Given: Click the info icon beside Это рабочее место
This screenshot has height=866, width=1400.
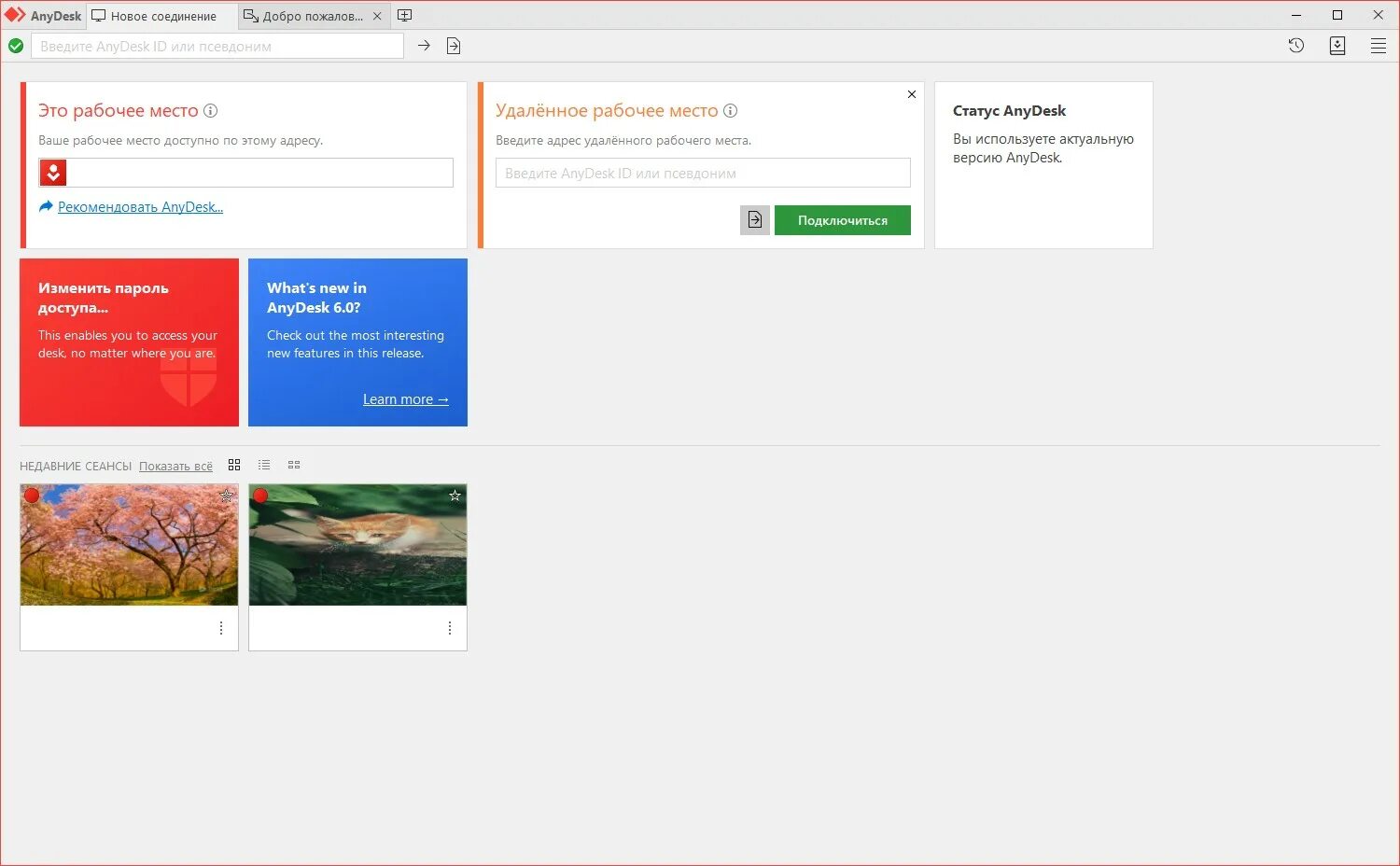Looking at the screenshot, I should pos(211,110).
